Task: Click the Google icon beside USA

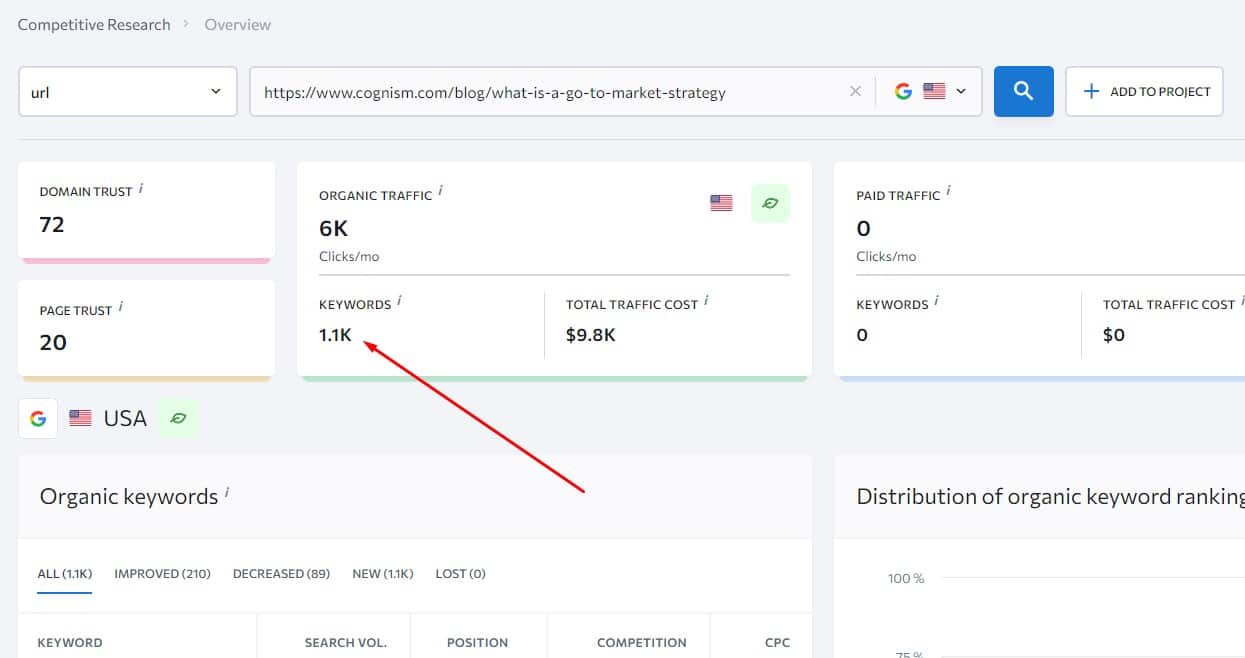Action: pyautogui.click(x=38, y=419)
